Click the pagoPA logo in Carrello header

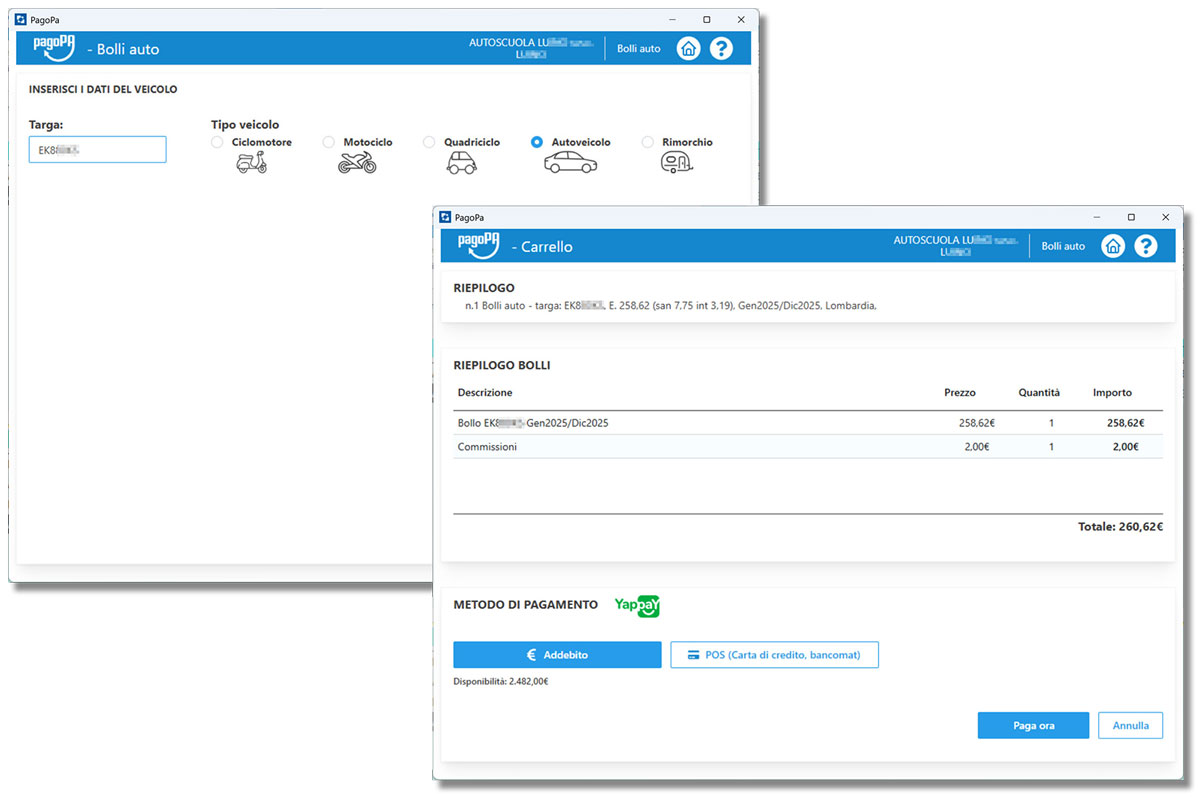point(479,244)
